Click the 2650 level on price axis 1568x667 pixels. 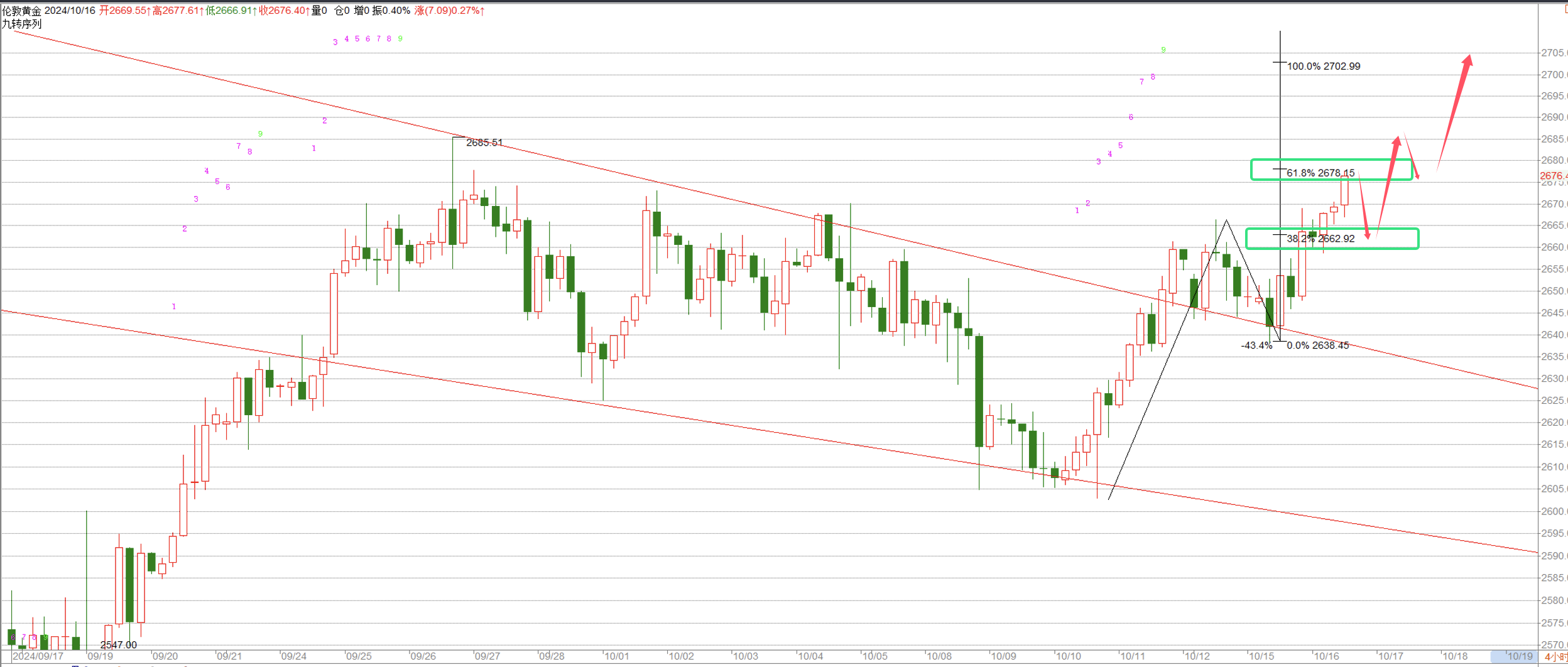[x=1554, y=291]
